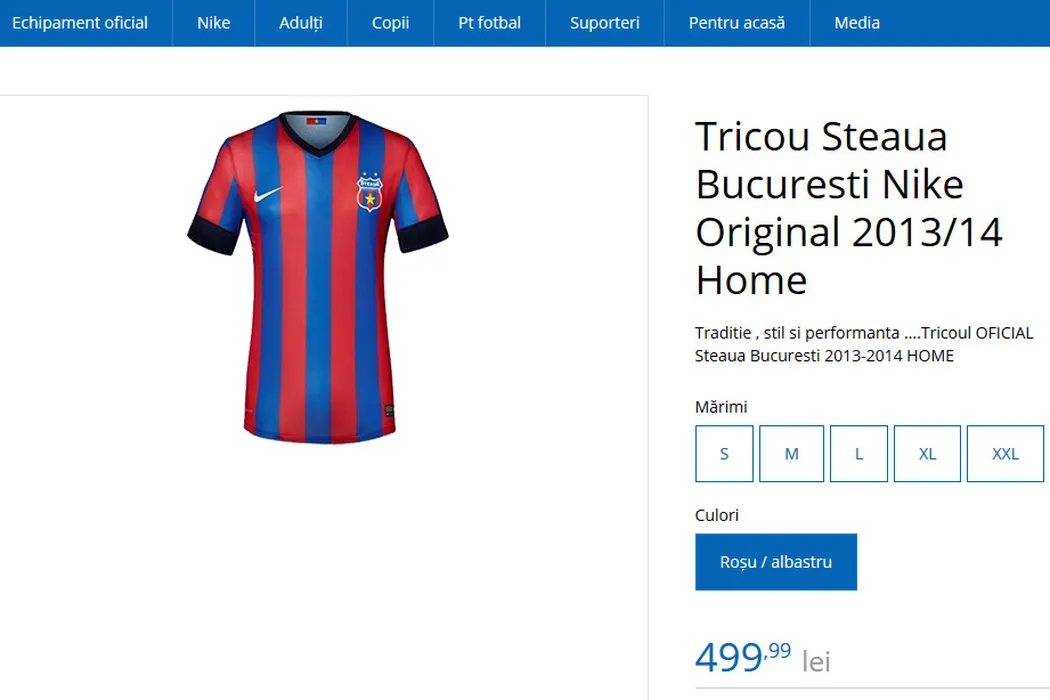Go to the Nike category
Screen dimensions: 1050x700
(x=213, y=23)
